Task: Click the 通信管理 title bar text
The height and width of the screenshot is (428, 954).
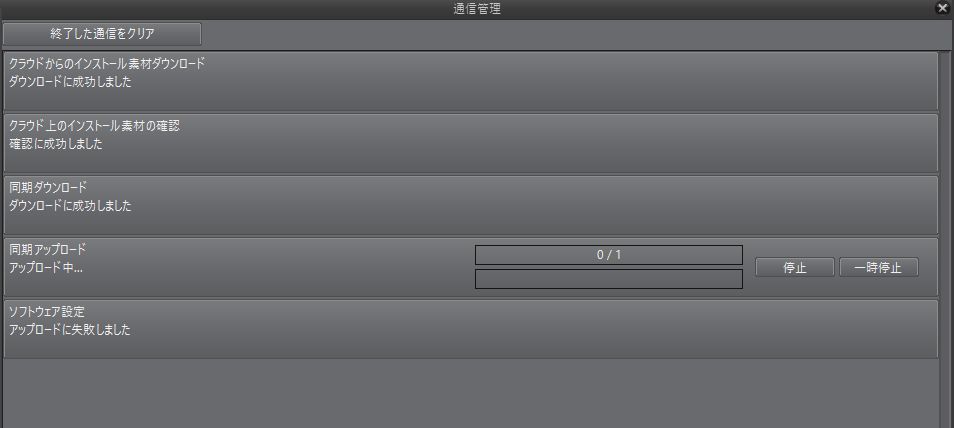Action: [x=477, y=9]
